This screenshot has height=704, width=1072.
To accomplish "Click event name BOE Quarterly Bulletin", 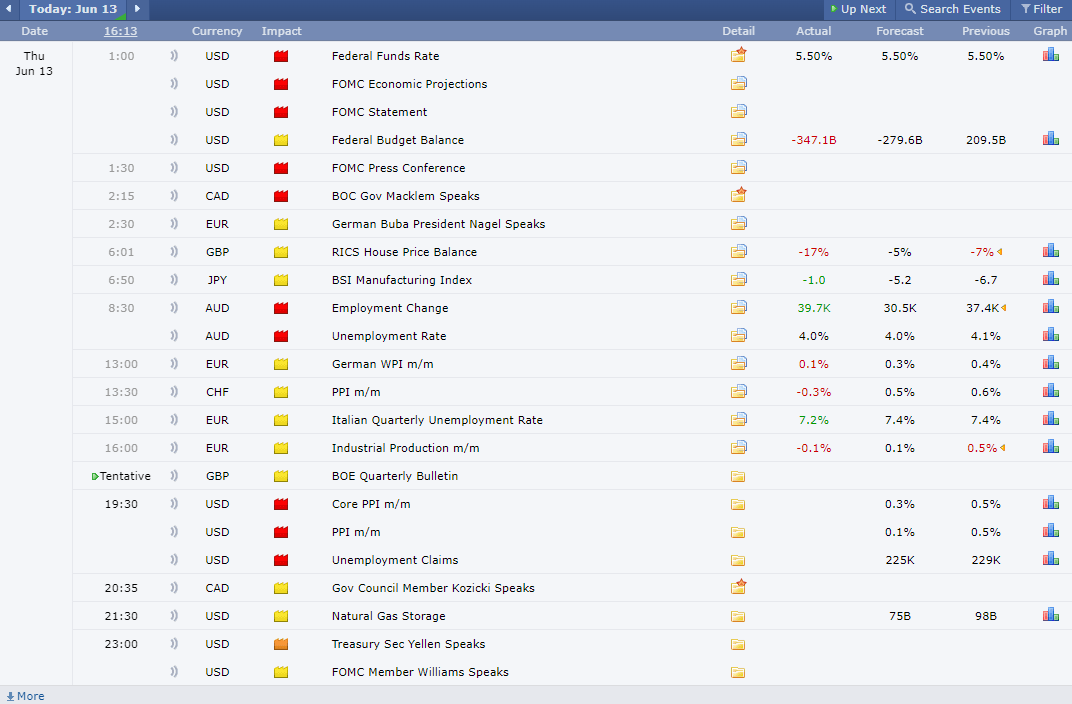I will point(395,476).
